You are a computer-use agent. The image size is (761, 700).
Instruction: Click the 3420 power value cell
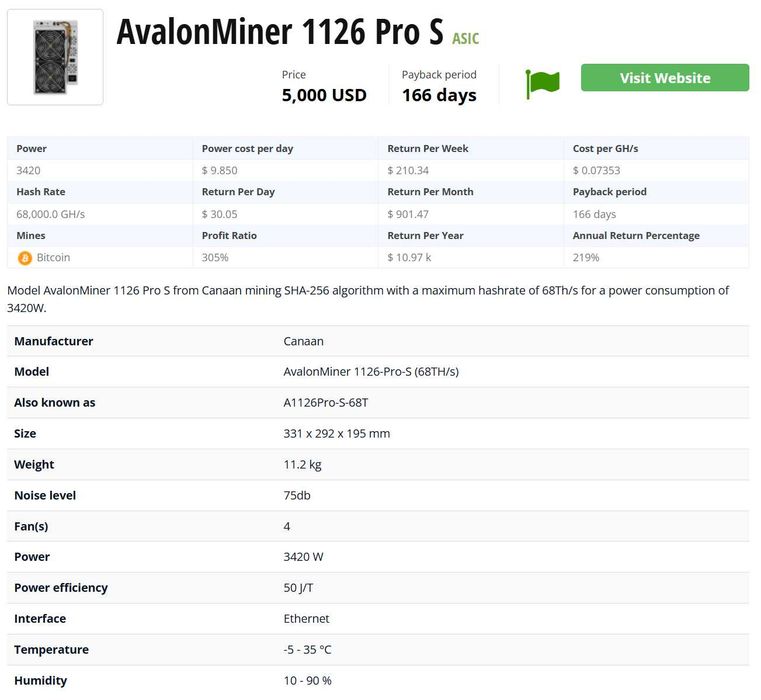(x=100, y=170)
